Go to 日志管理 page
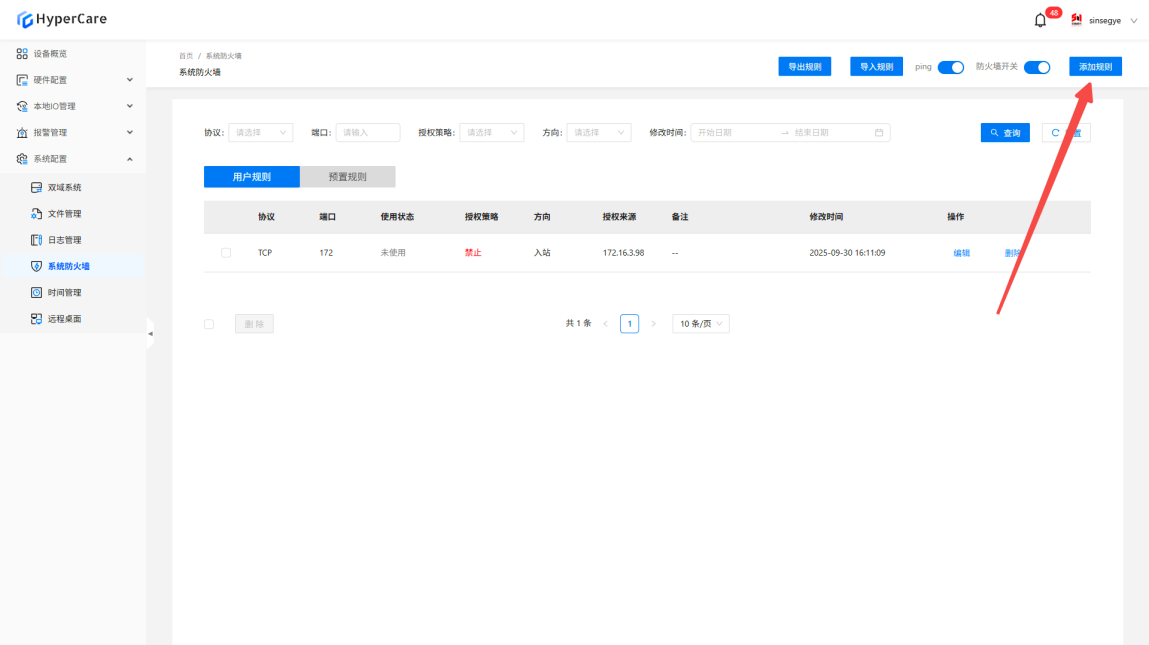The width and height of the screenshot is (1149, 645). tap(64, 240)
